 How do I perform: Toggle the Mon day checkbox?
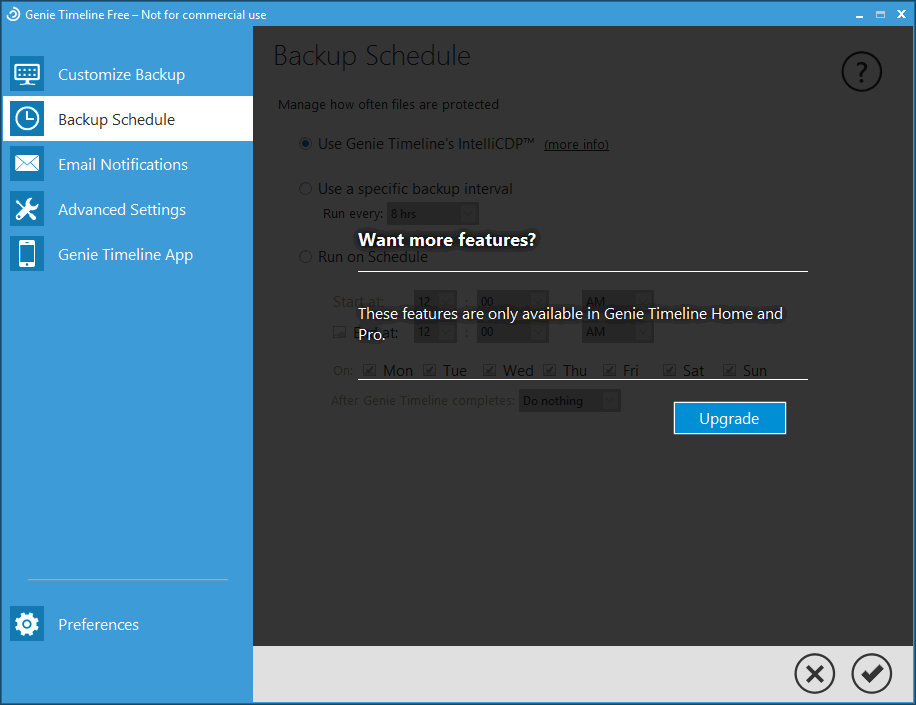coord(369,370)
